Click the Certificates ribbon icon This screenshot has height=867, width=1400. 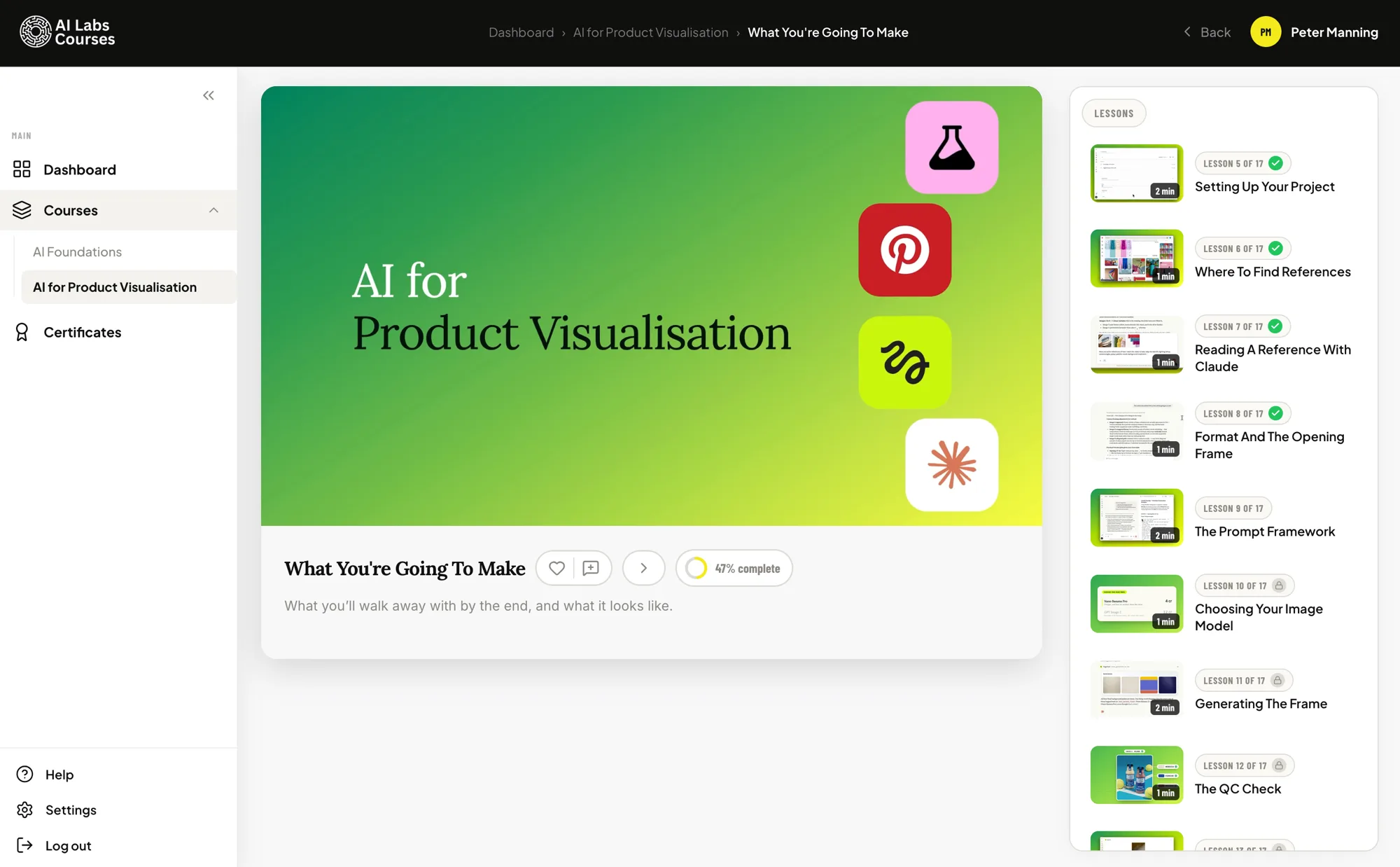(x=22, y=332)
